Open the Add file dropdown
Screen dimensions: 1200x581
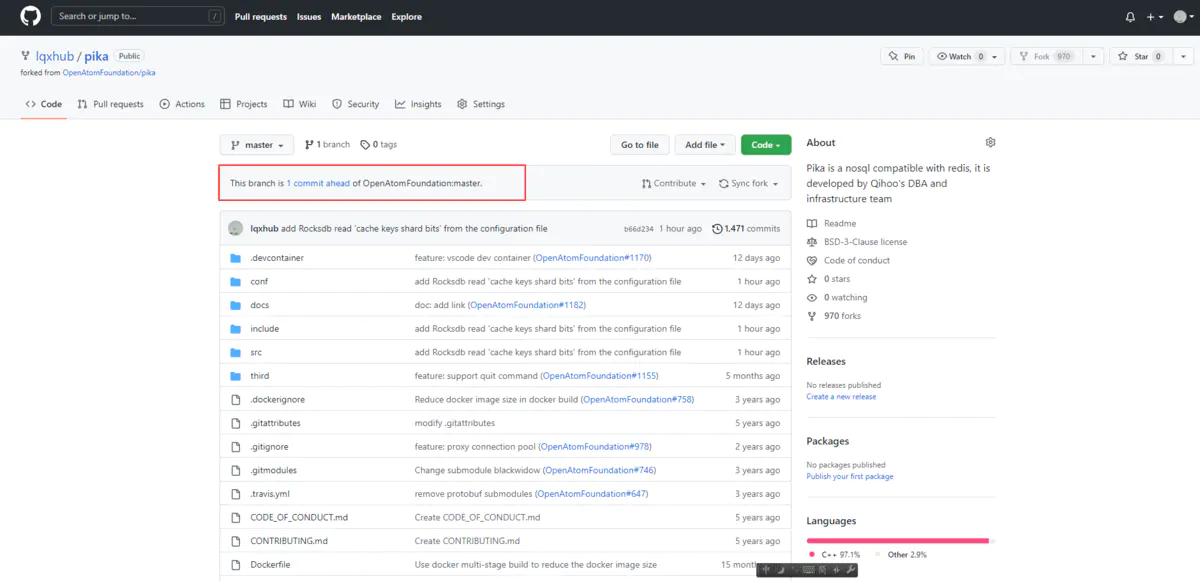[705, 145]
